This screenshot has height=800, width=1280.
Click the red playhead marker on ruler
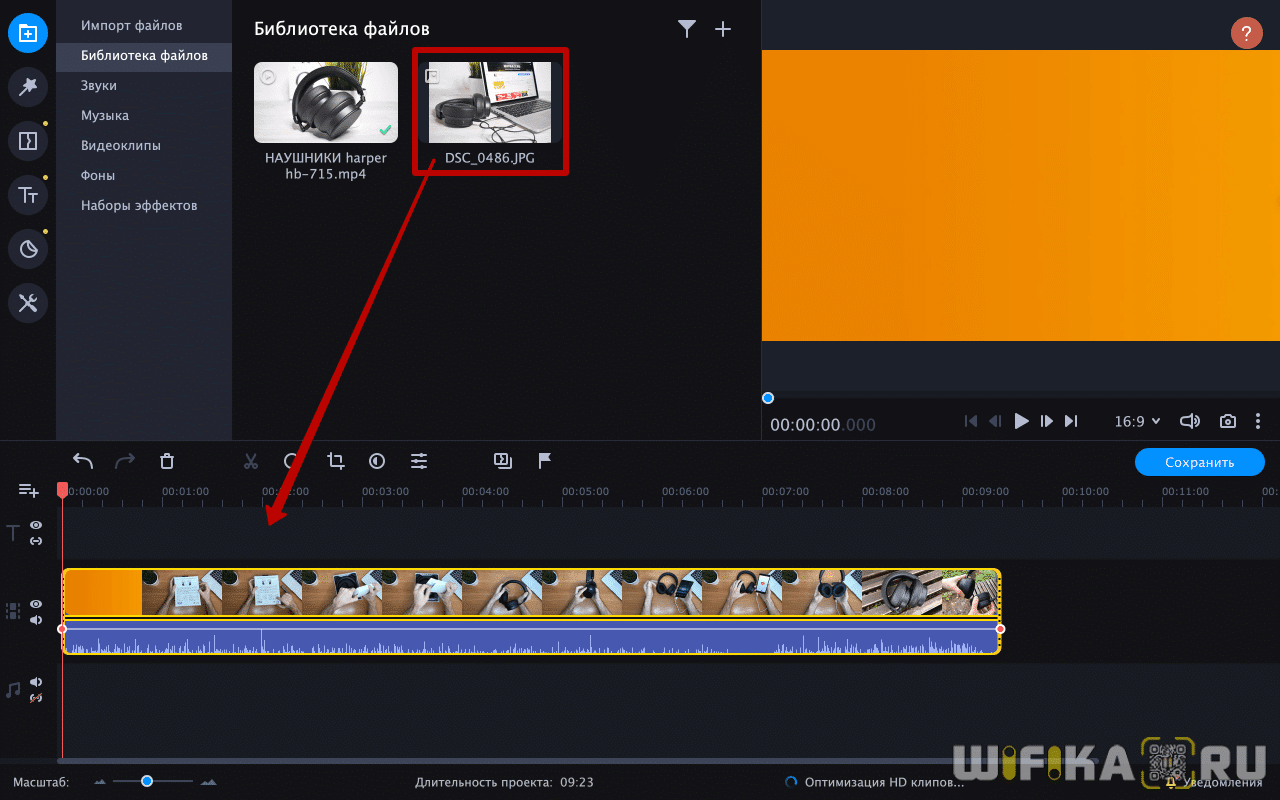62,489
